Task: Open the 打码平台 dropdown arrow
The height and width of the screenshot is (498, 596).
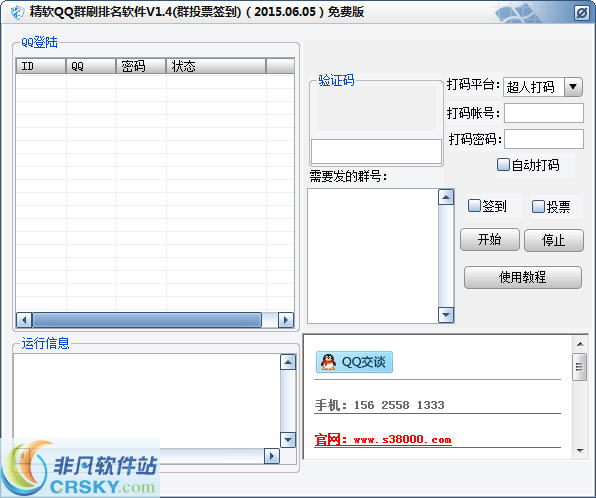Action: tap(573, 87)
